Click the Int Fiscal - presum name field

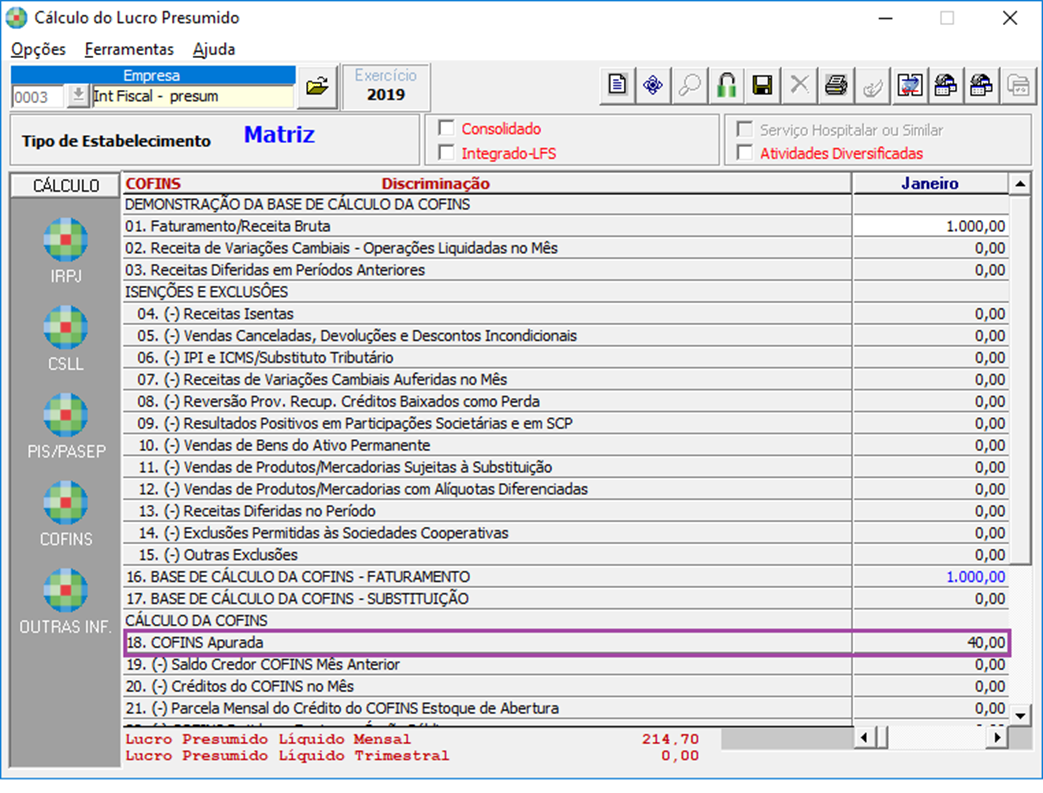(x=192, y=96)
